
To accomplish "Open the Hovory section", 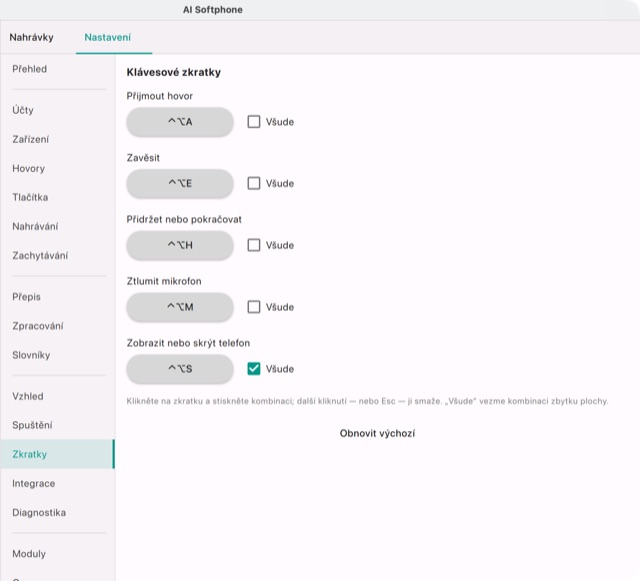I will tap(29, 168).
